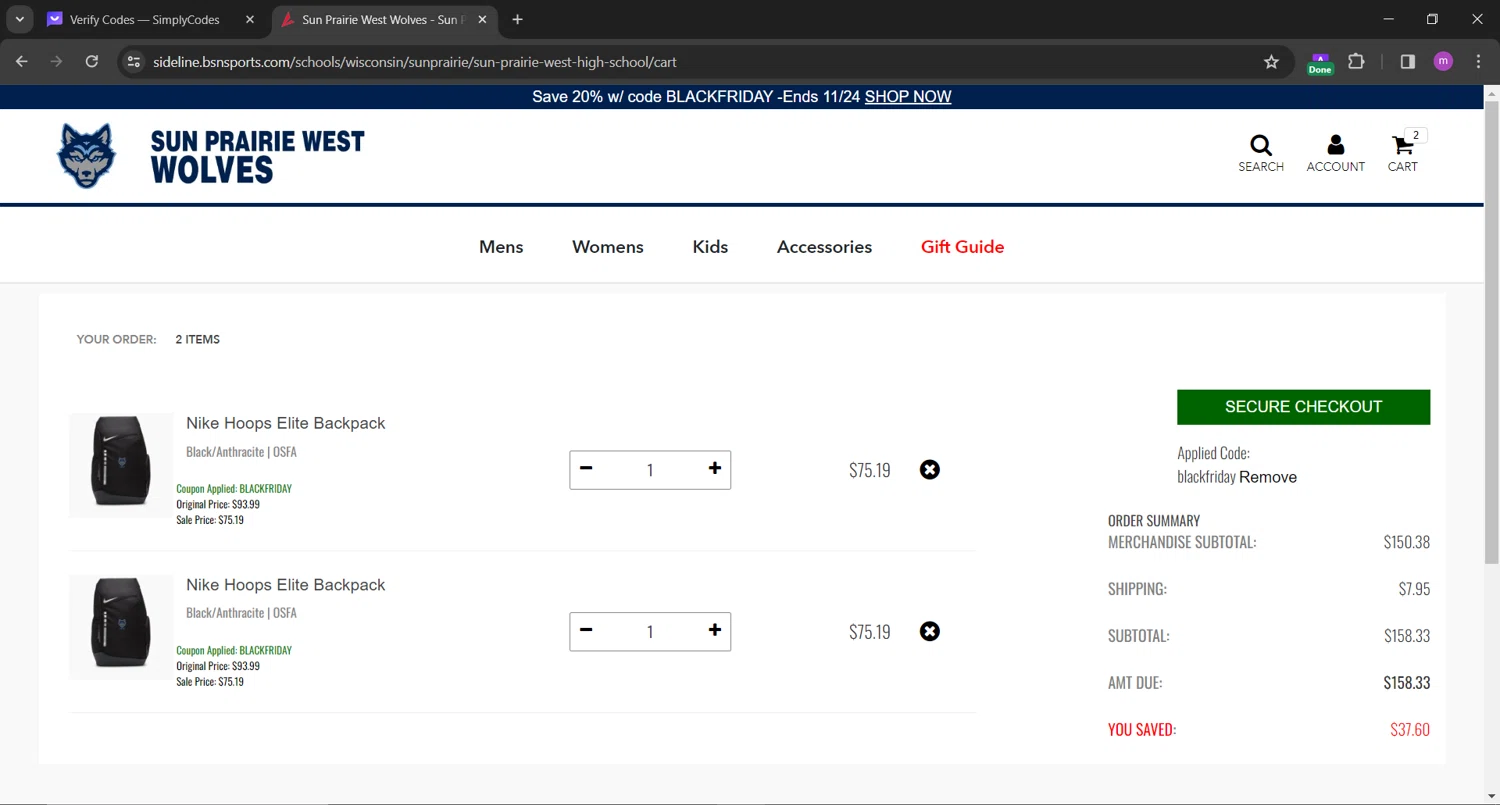Open a new browser tab
The image size is (1500, 805).
[x=517, y=20]
